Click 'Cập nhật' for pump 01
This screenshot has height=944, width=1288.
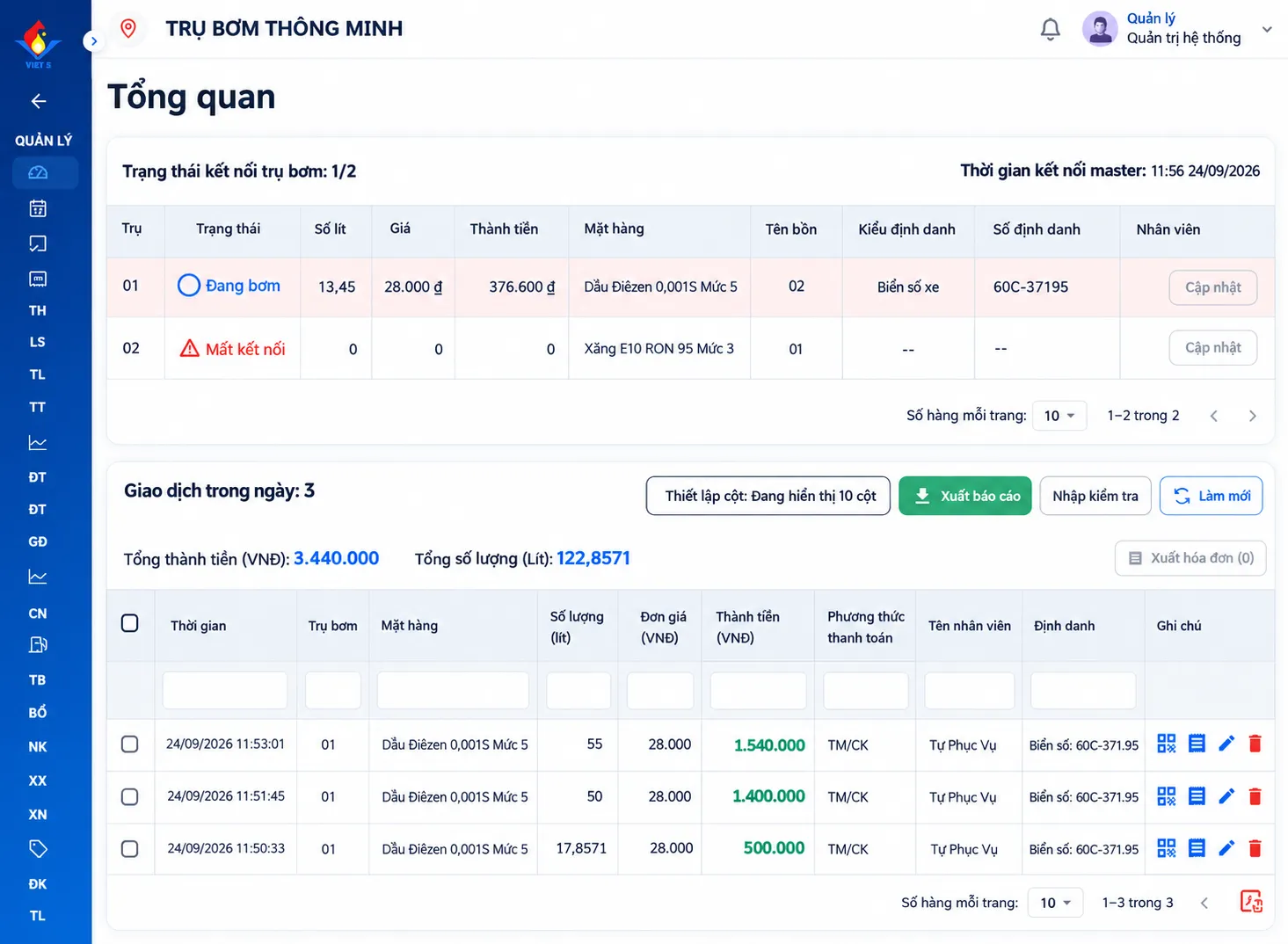pyautogui.click(x=1213, y=287)
